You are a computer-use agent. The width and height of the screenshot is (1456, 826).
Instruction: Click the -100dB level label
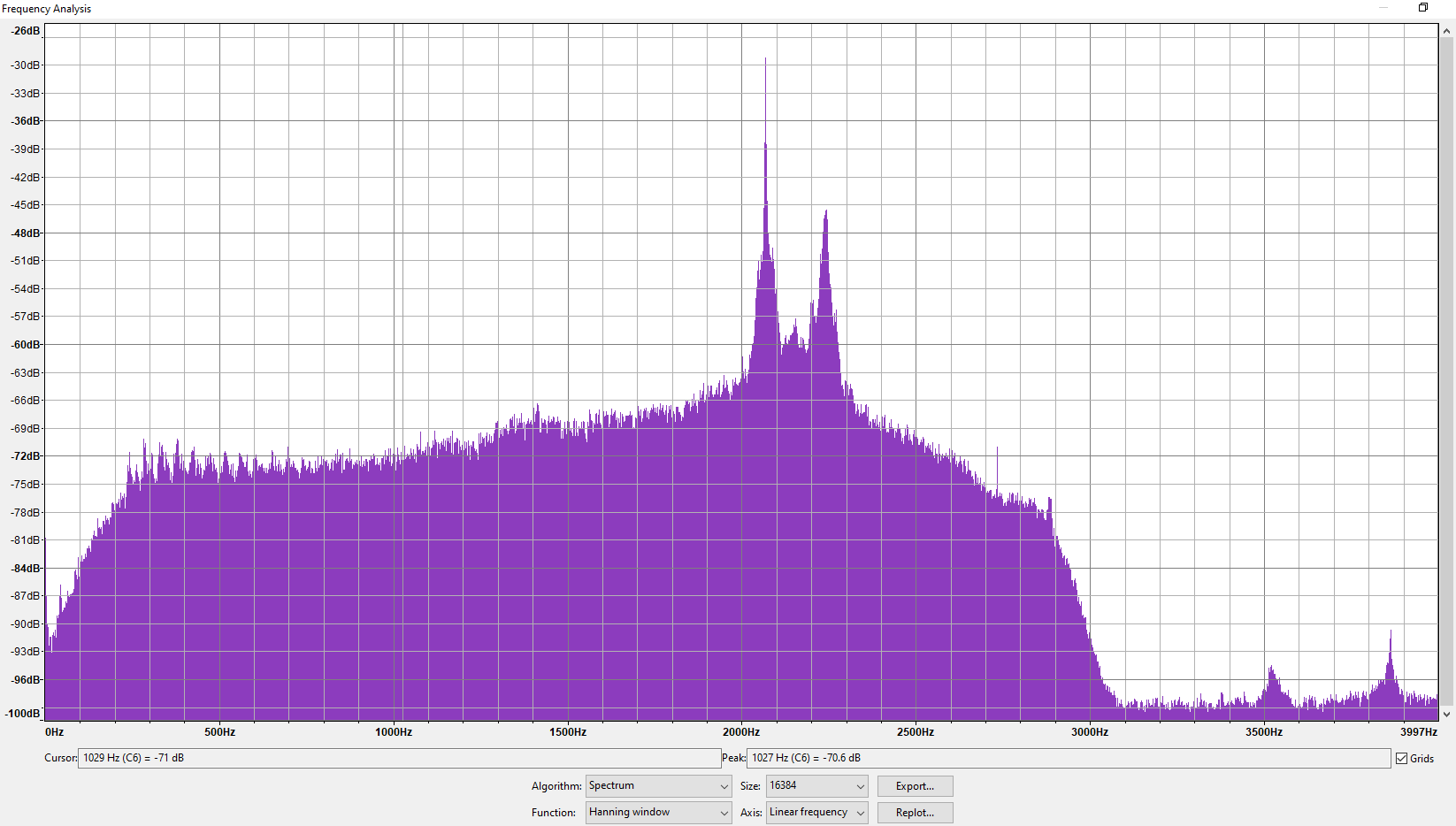[23, 713]
